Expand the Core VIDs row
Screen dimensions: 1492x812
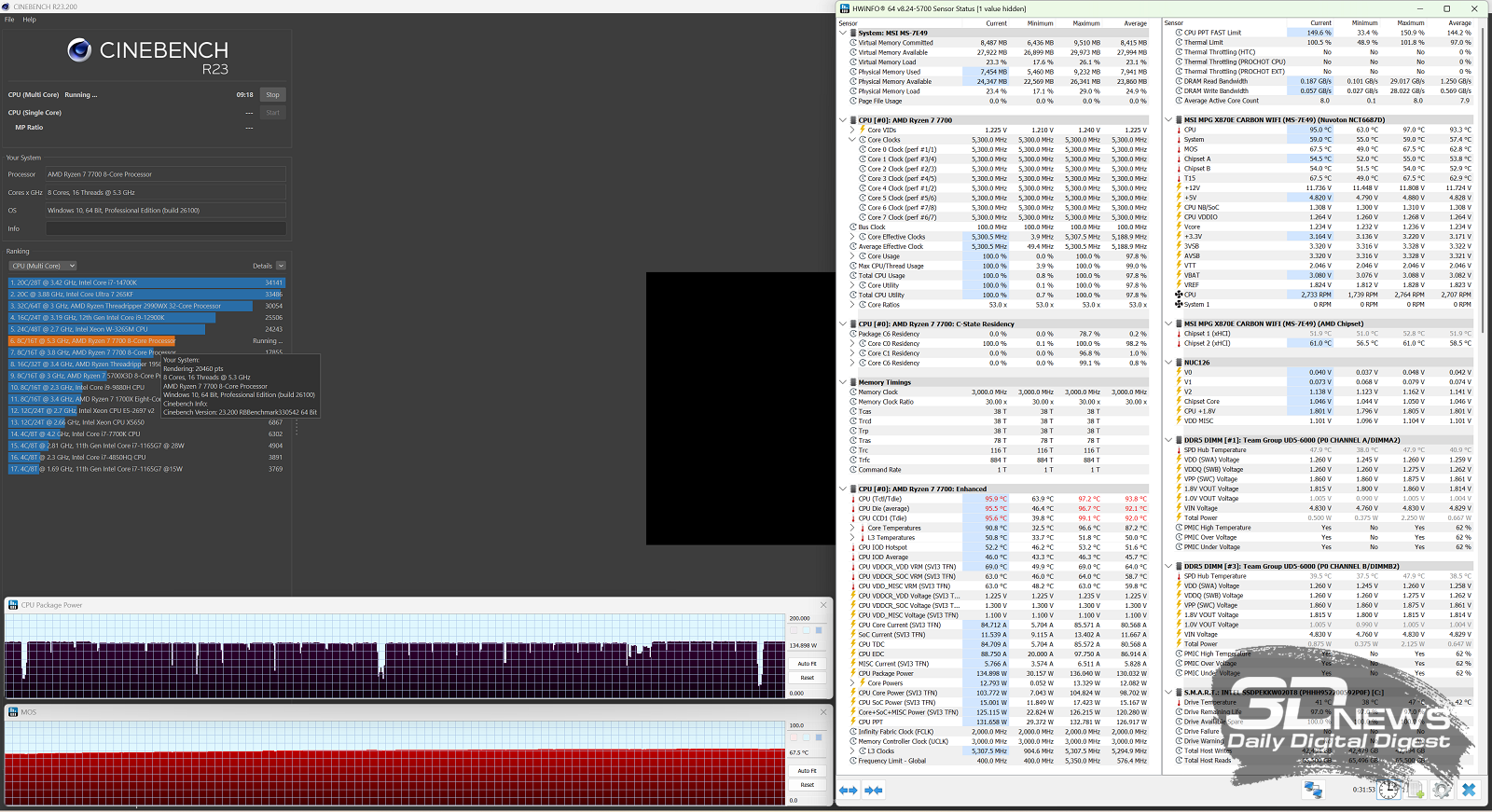(x=852, y=131)
